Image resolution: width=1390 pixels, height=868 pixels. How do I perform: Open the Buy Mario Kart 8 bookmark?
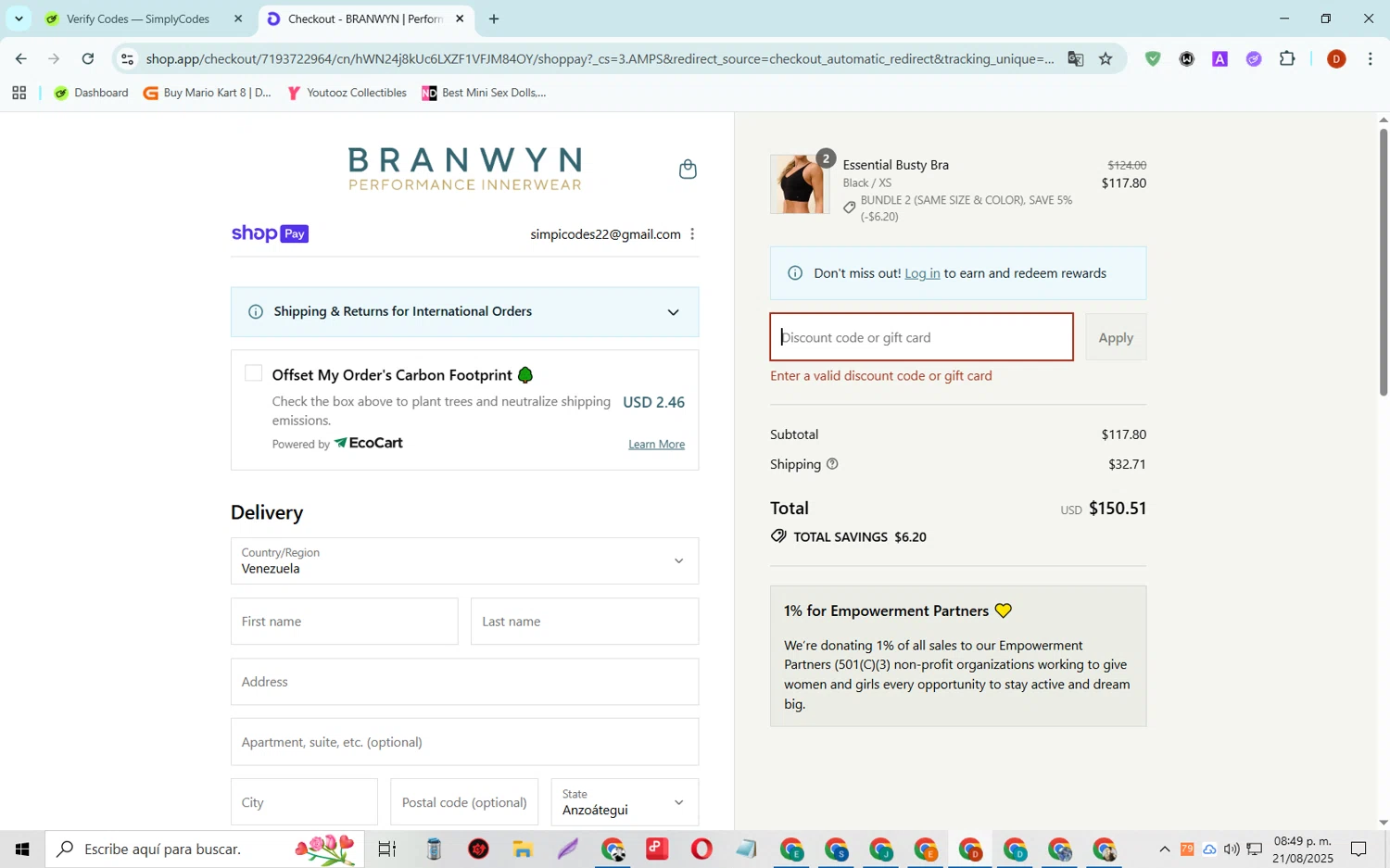pyautogui.click(x=208, y=93)
